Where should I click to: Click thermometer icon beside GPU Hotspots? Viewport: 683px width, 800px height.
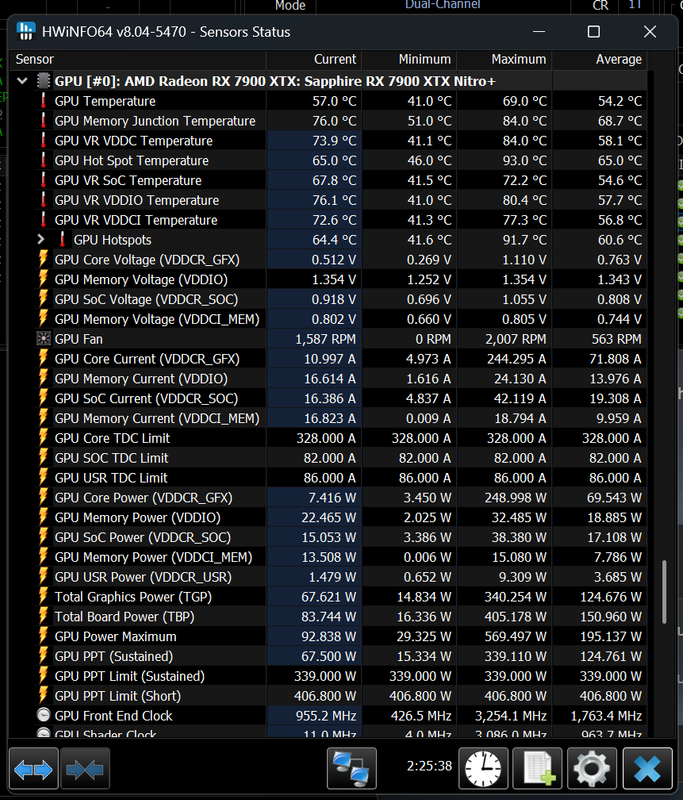(62, 240)
